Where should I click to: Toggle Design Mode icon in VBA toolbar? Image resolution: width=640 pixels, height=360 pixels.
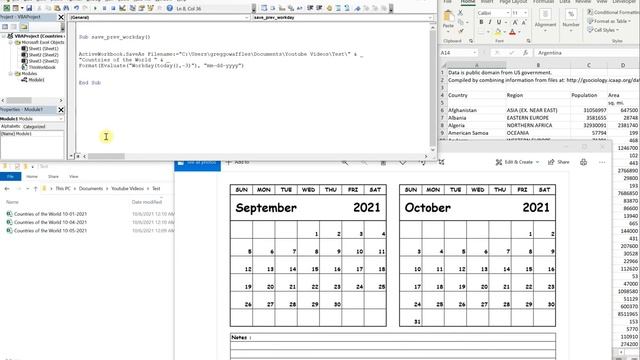point(122,8)
